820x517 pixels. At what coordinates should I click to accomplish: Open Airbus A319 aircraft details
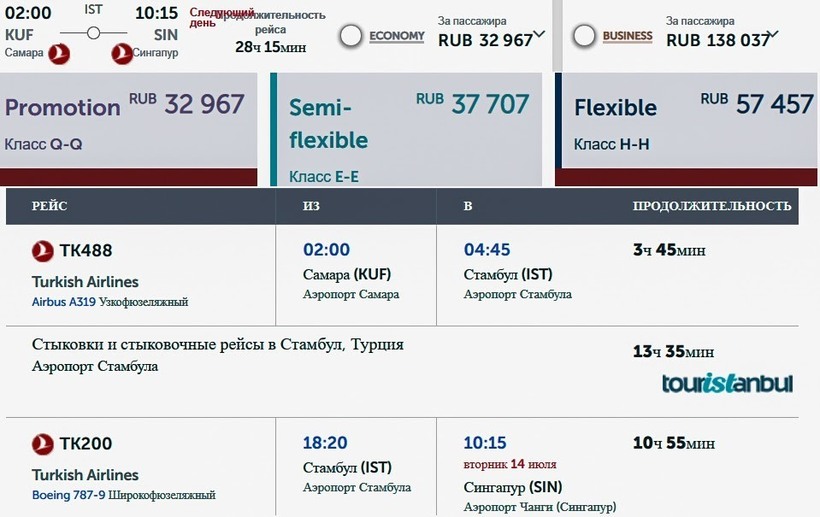pos(110,302)
